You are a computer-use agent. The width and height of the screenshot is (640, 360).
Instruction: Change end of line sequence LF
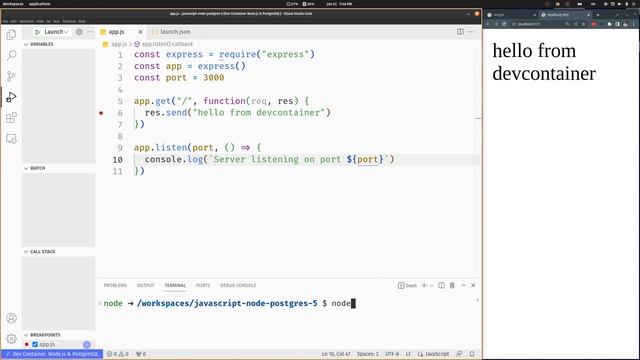coord(408,354)
